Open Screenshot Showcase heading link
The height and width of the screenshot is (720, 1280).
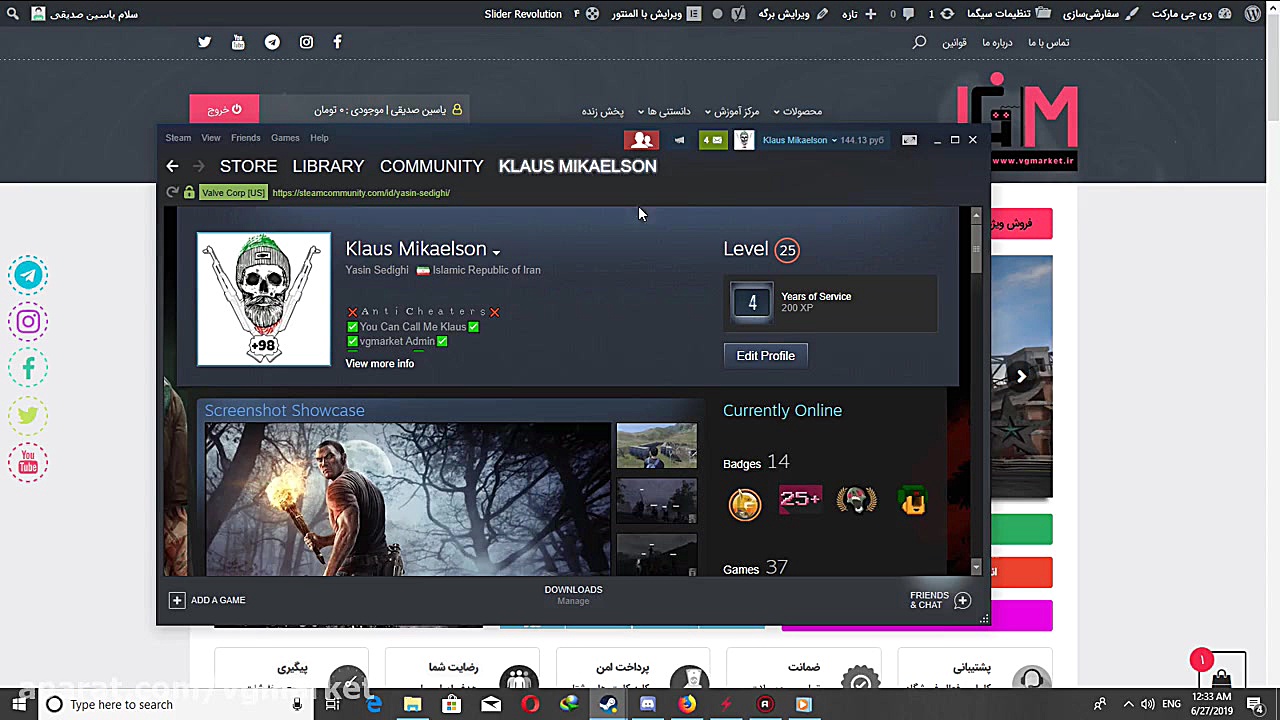[x=285, y=410]
